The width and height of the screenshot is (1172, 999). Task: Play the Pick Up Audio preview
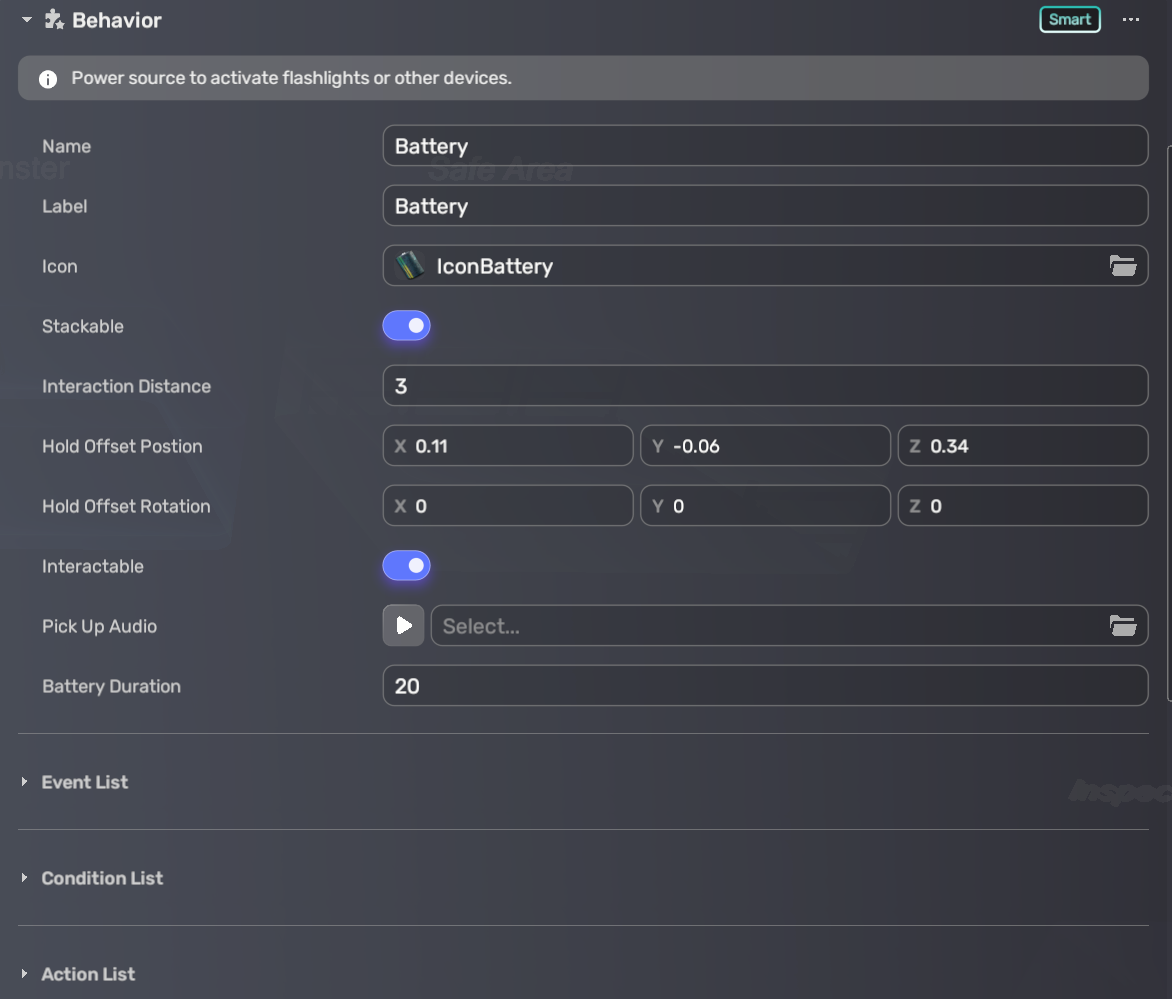click(x=403, y=626)
